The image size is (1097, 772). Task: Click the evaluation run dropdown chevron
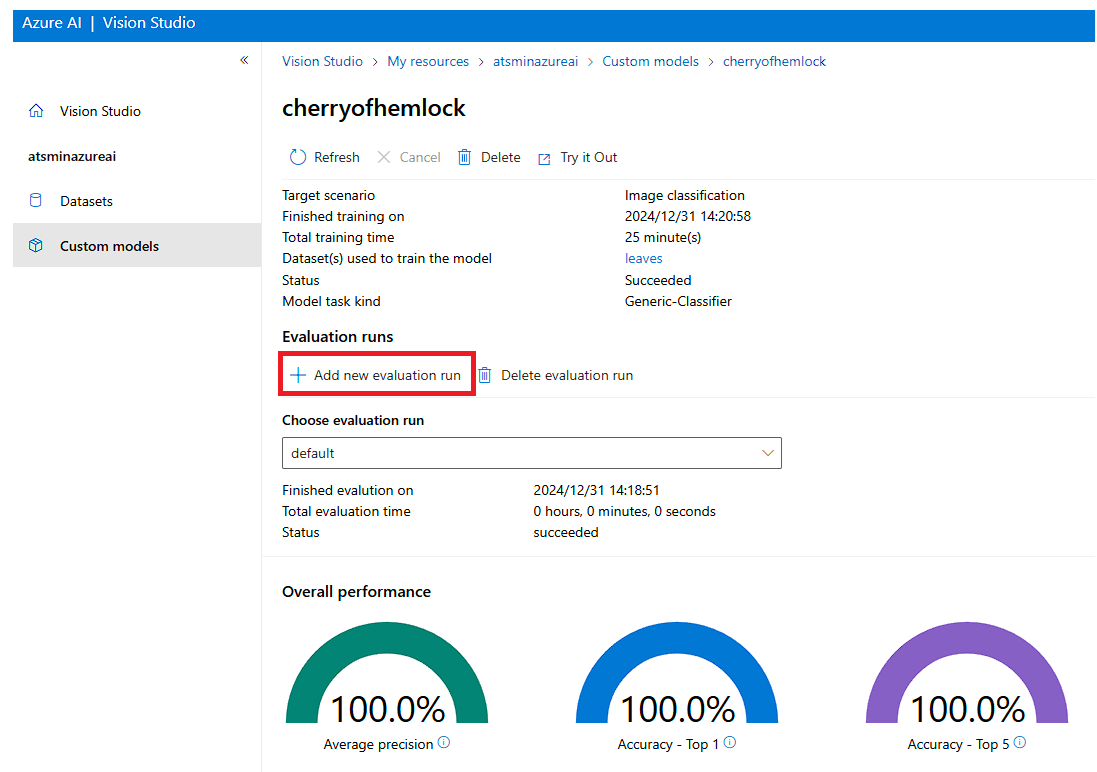pyautogui.click(x=767, y=453)
